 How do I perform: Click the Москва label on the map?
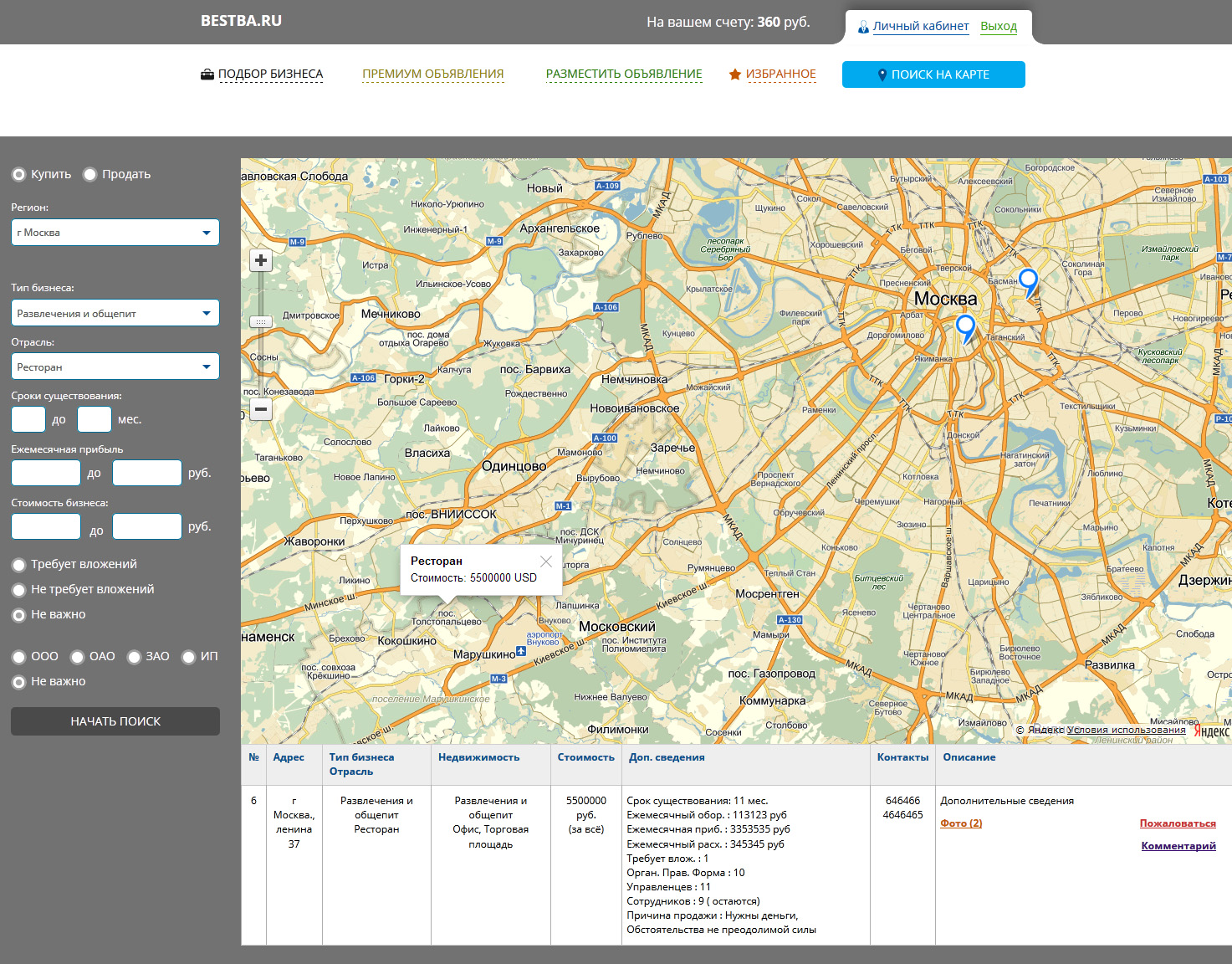point(945,299)
